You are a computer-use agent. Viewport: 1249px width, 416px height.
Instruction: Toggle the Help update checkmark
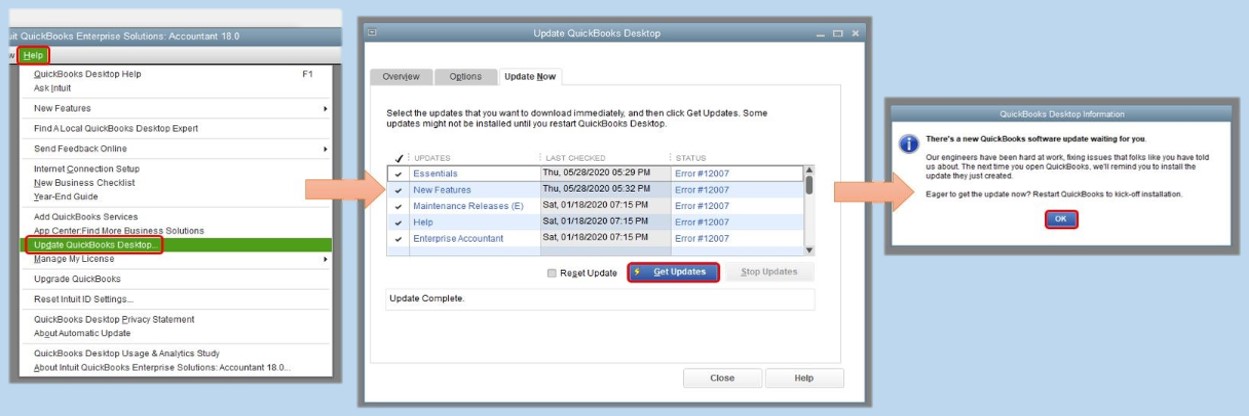(398, 222)
